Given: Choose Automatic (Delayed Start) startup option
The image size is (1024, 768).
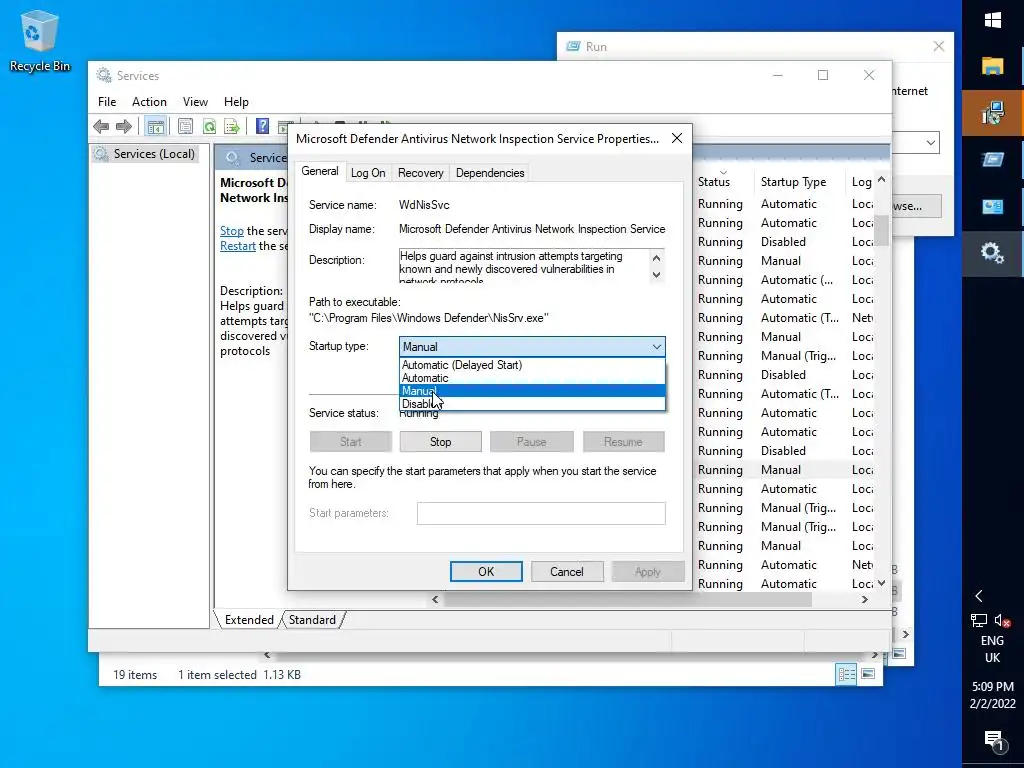Looking at the screenshot, I should tap(532, 365).
